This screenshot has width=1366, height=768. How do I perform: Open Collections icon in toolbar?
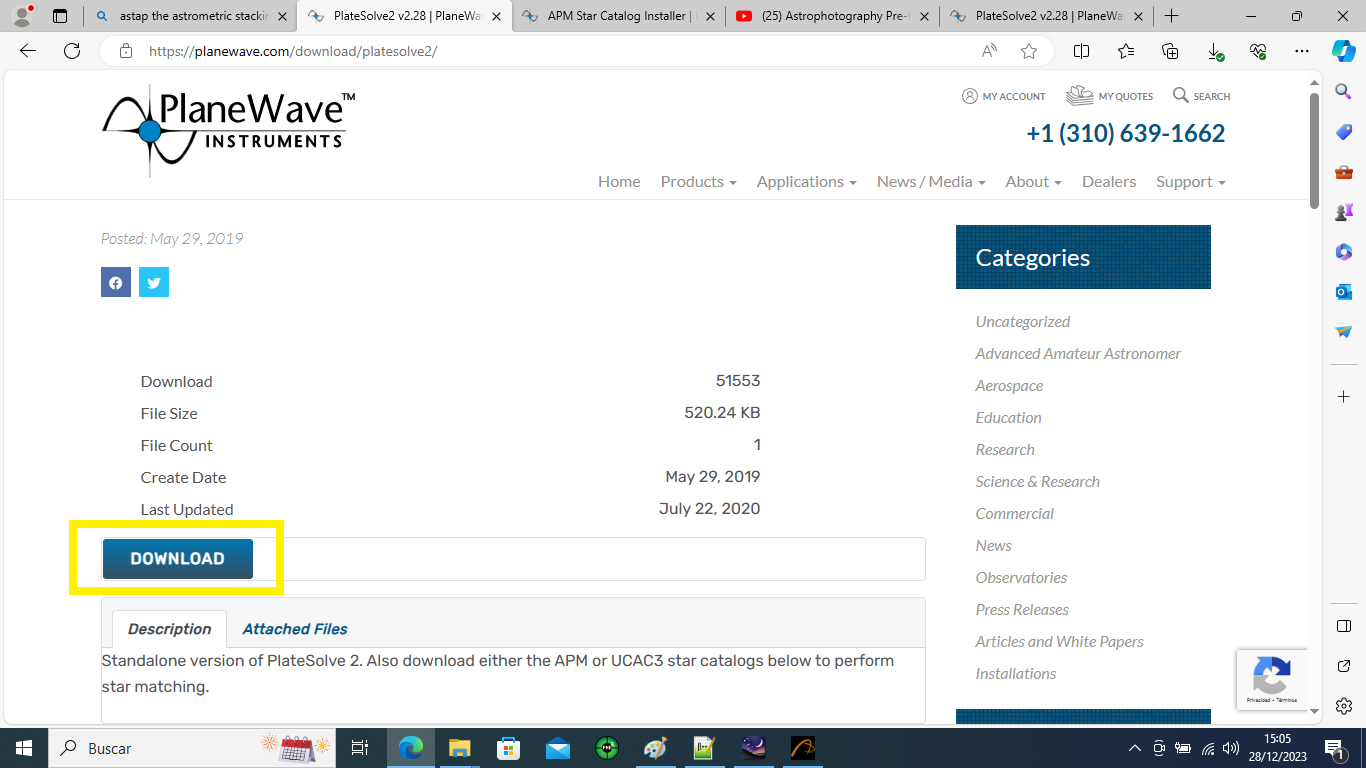click(x=1170, y=51)
